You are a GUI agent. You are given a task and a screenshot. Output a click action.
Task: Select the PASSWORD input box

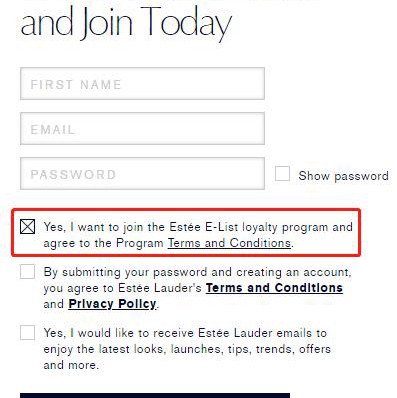point(142,174)
